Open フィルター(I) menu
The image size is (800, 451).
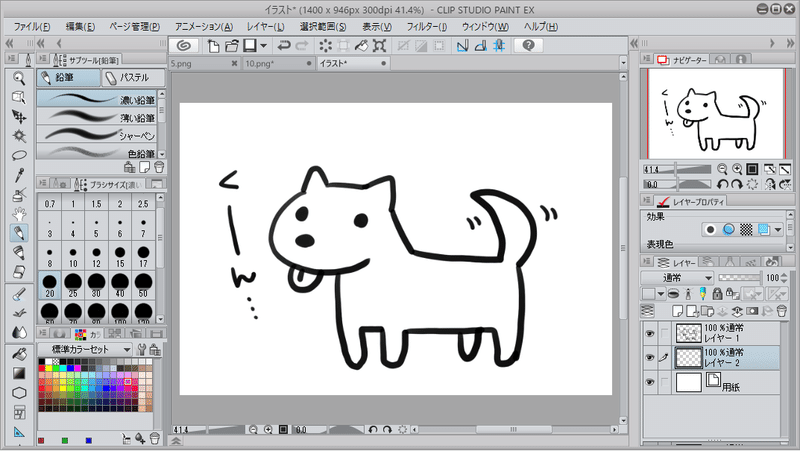pos(427,27)
